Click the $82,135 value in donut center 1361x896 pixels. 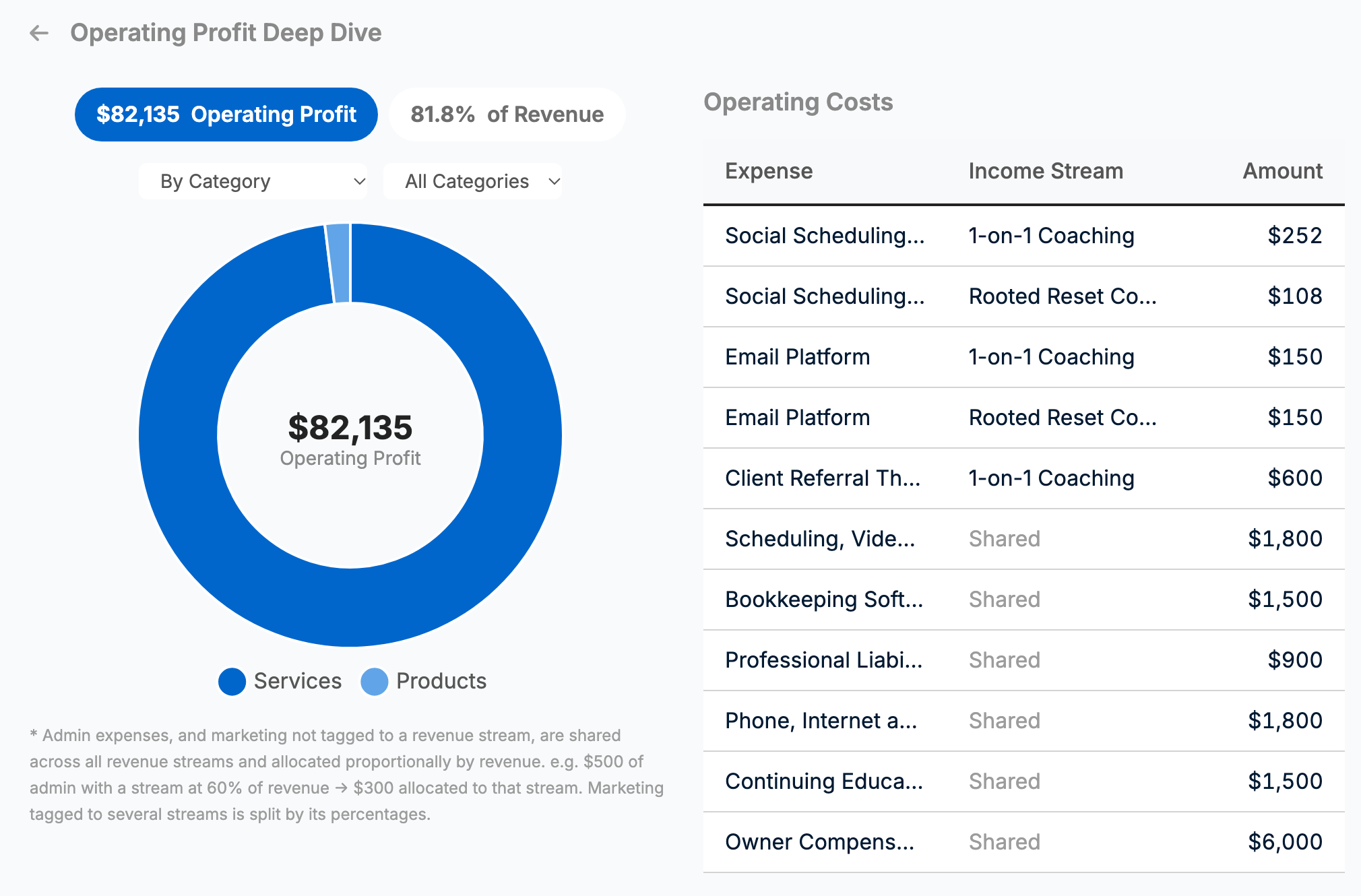click(350, 427)
